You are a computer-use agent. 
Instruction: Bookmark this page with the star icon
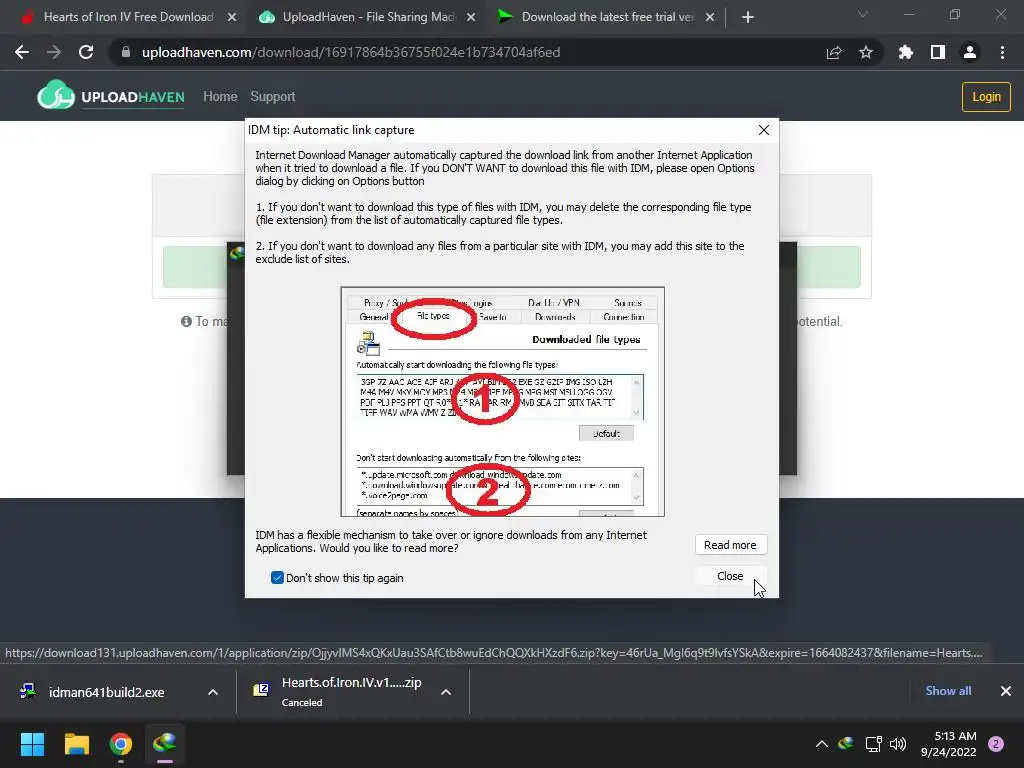click(x=866, y=52)
